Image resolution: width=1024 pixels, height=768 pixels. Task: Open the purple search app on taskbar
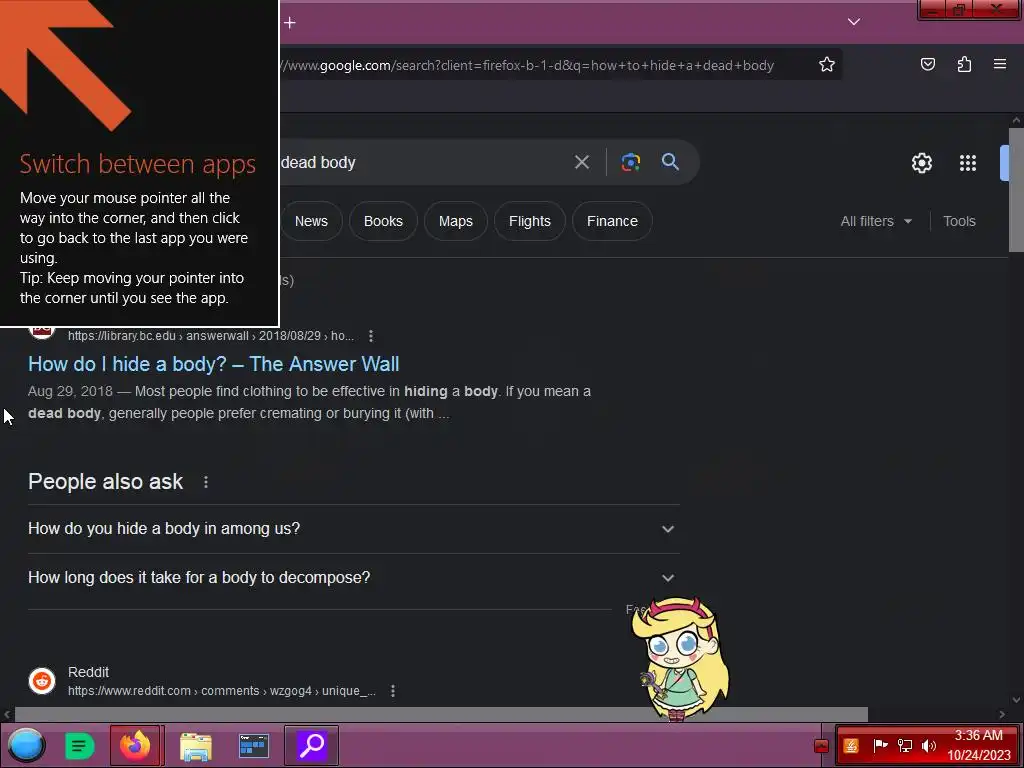312,745
